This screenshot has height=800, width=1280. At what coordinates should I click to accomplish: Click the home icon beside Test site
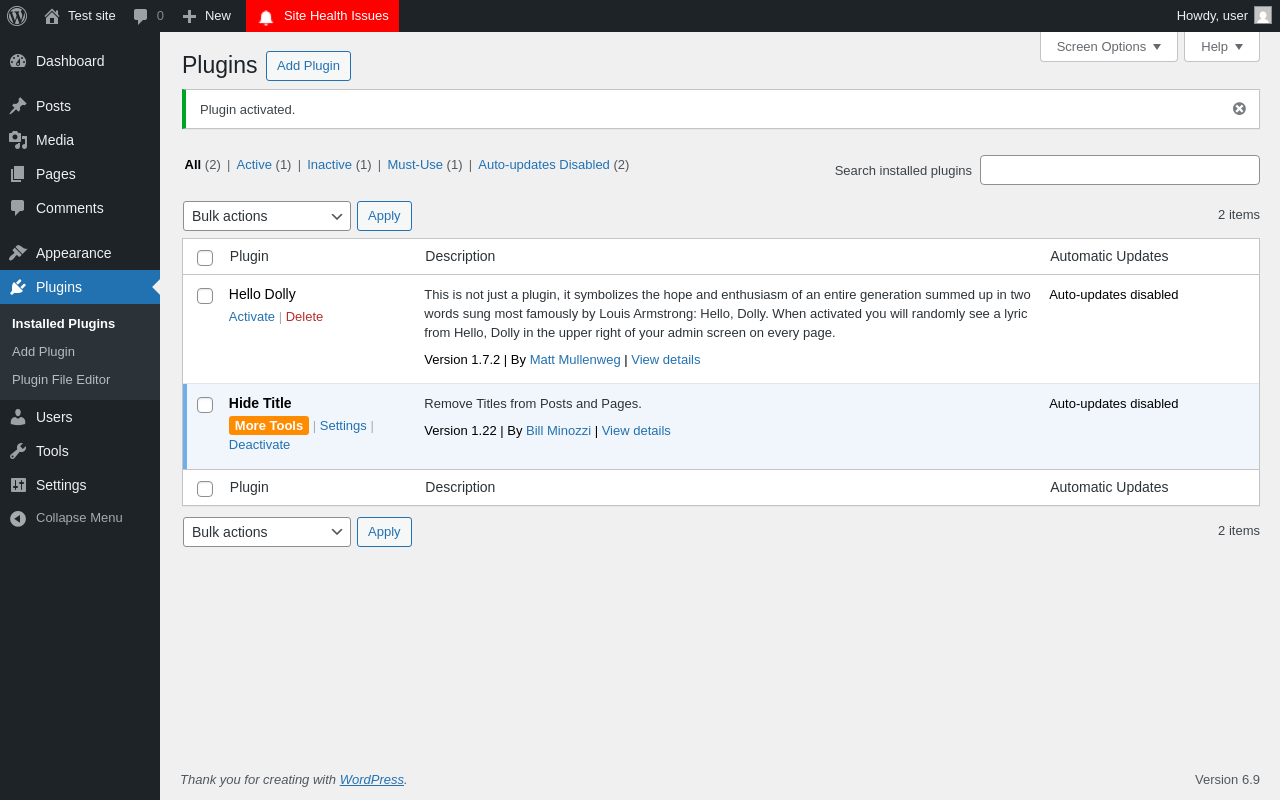click(52, 16)
